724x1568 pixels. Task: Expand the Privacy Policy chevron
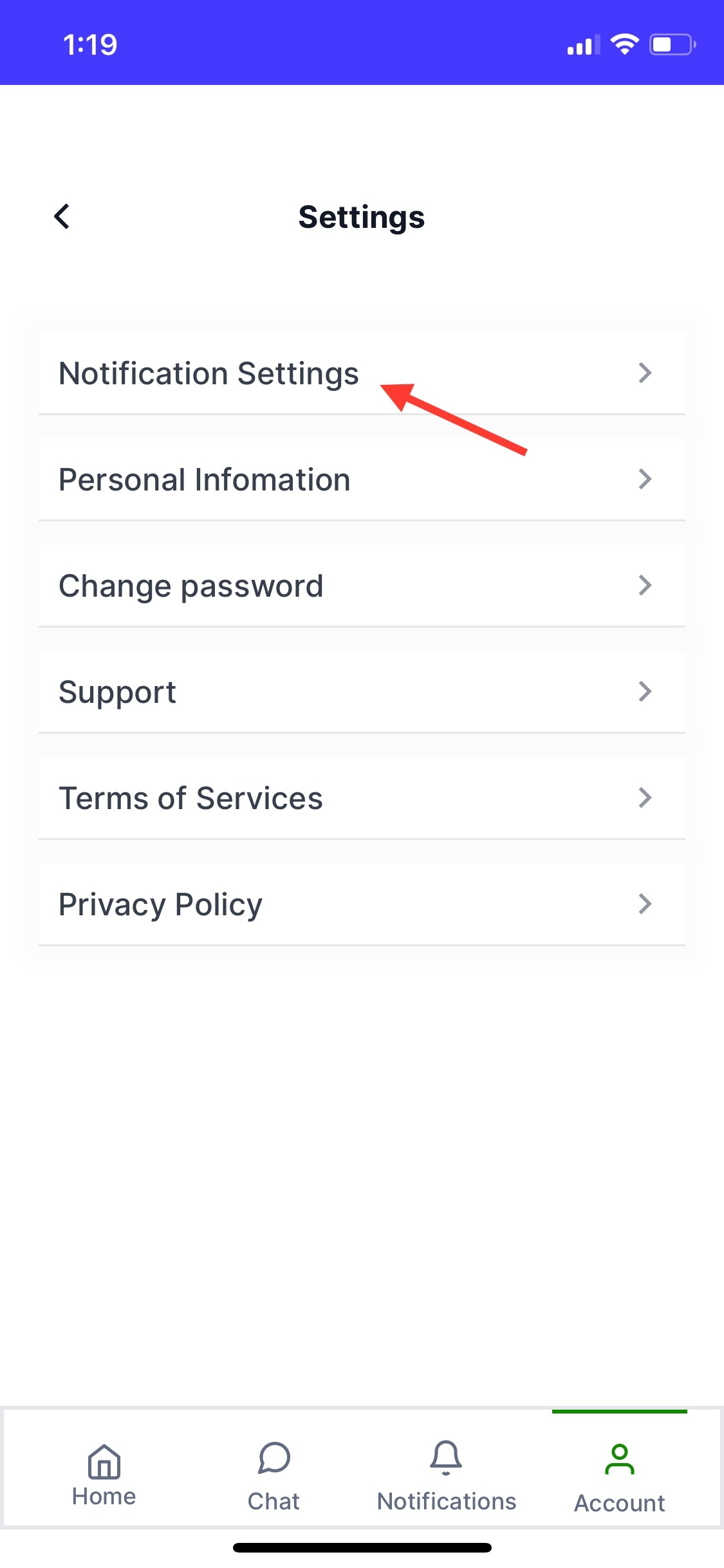pyautogui.click(x=645, y=904)
